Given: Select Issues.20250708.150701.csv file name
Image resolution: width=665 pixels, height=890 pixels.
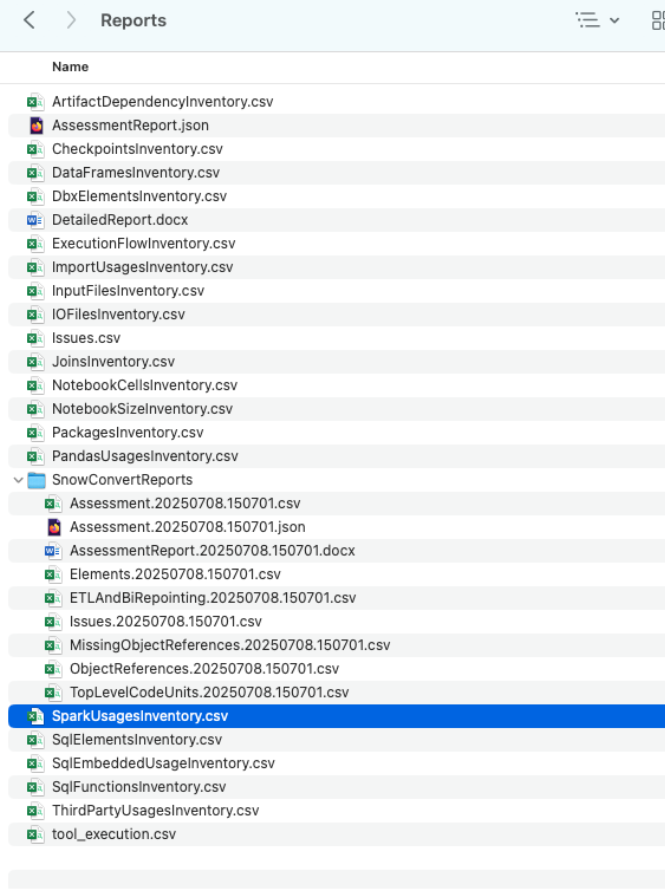Looking at the screenshot, I should coord(166,622).
